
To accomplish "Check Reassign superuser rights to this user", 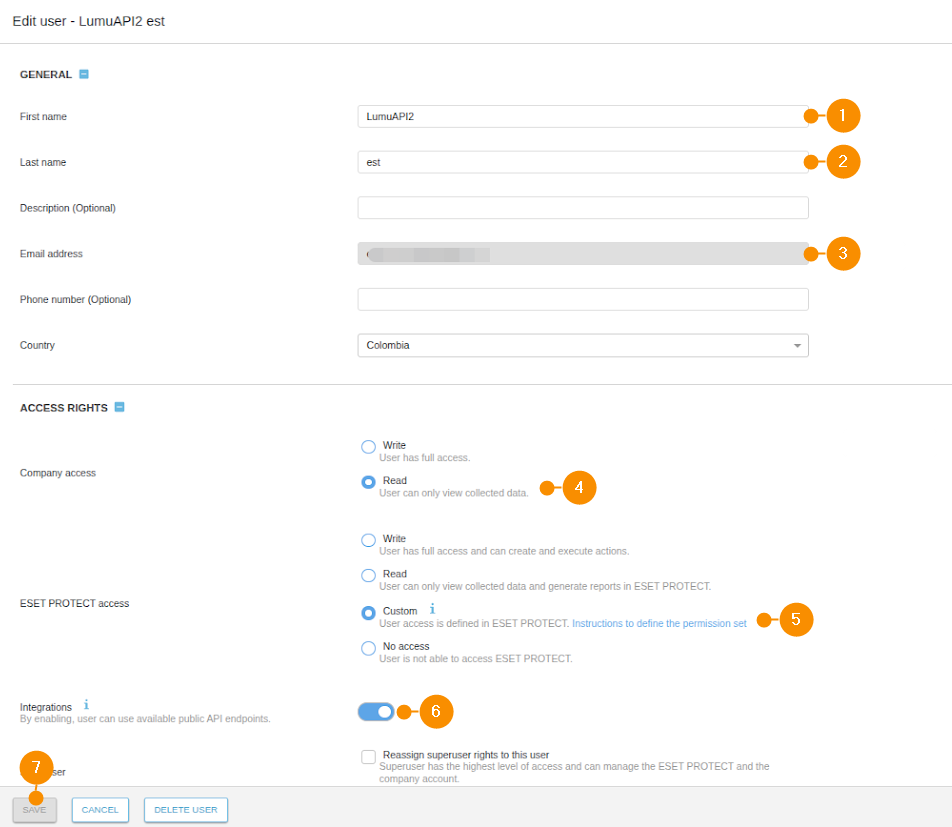I will click(x=368, y=756).
